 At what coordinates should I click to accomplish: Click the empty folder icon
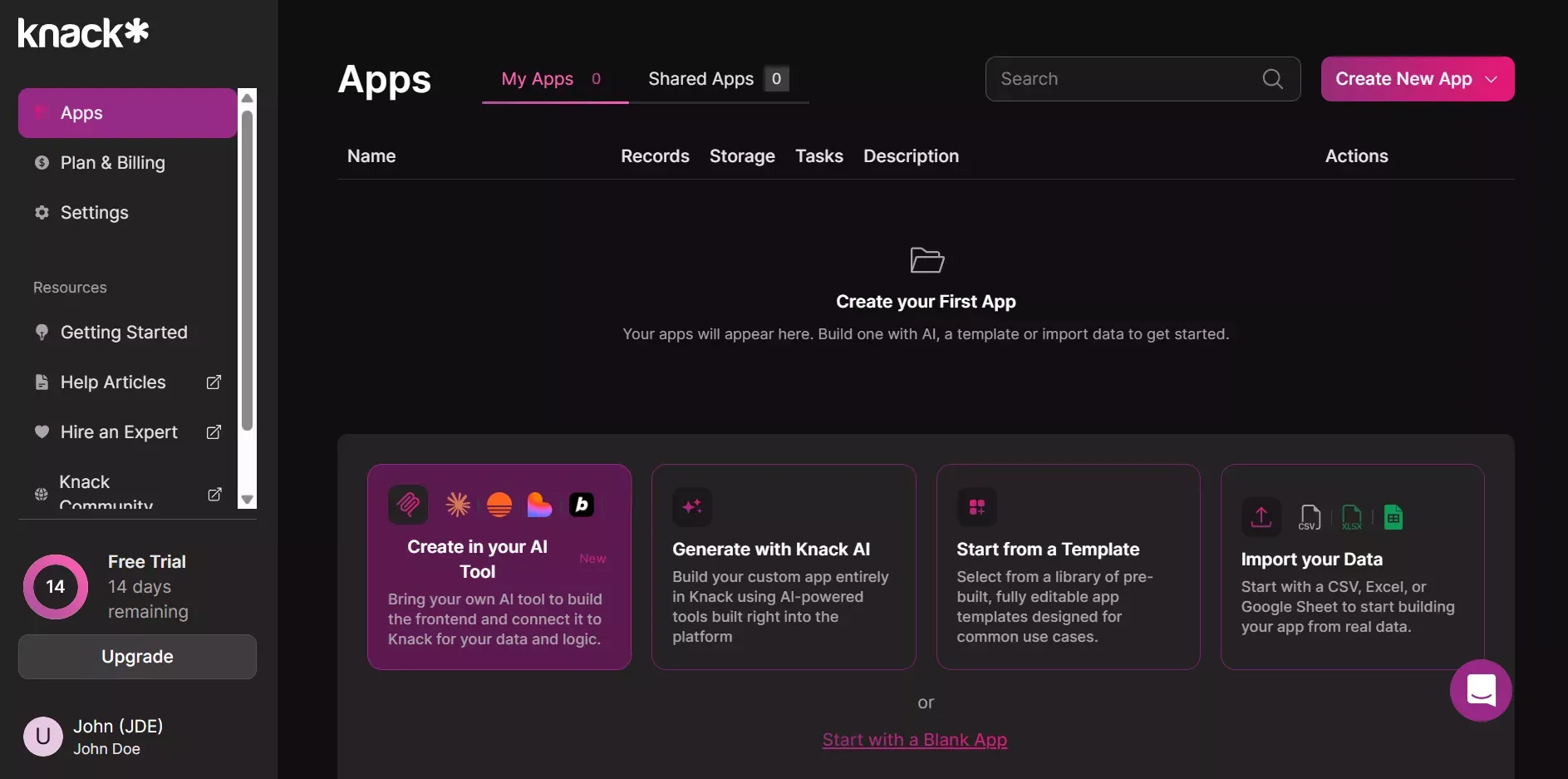(x=927, y=260)
